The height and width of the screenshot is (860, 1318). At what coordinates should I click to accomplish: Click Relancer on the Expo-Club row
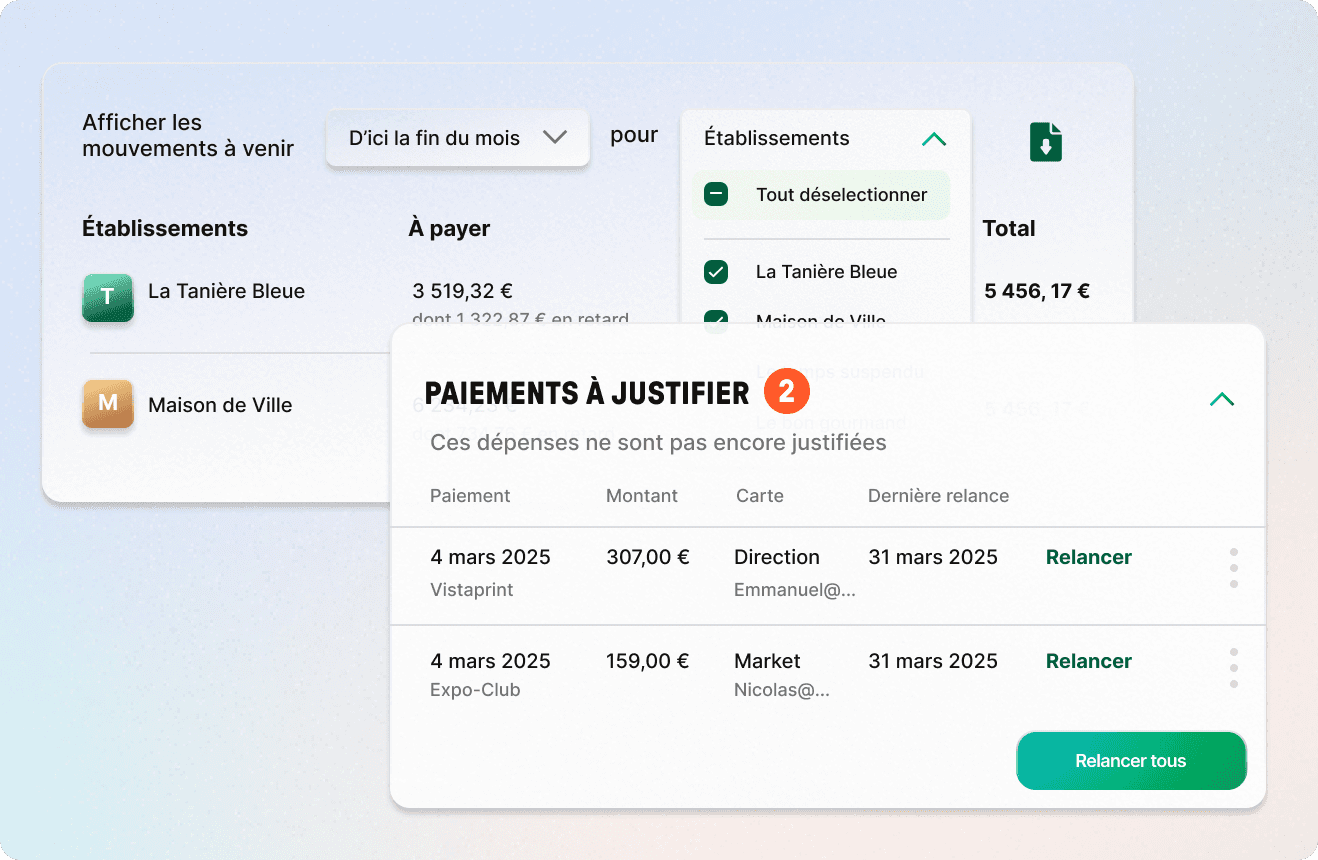coord(1088,661)
